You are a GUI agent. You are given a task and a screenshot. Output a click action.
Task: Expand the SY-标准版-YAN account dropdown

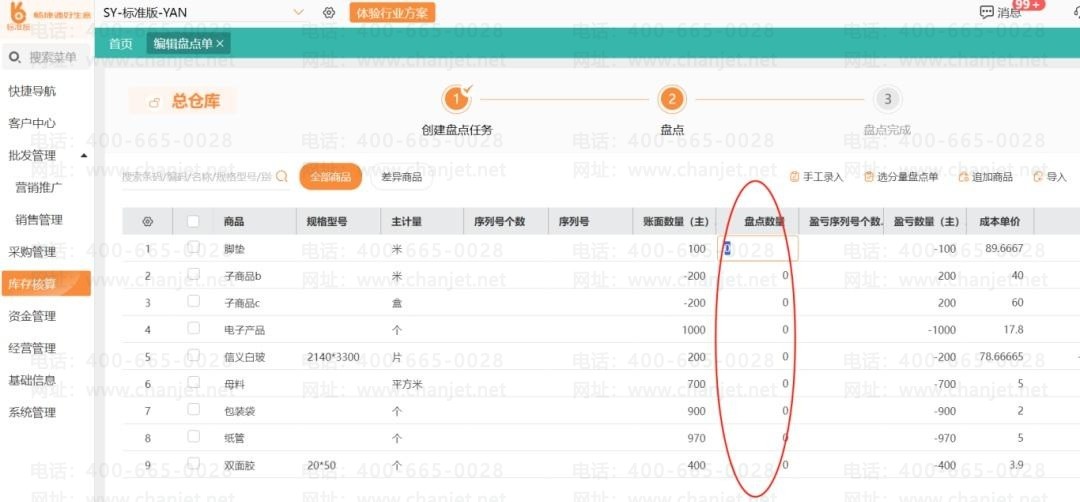[x=298, y=12]
